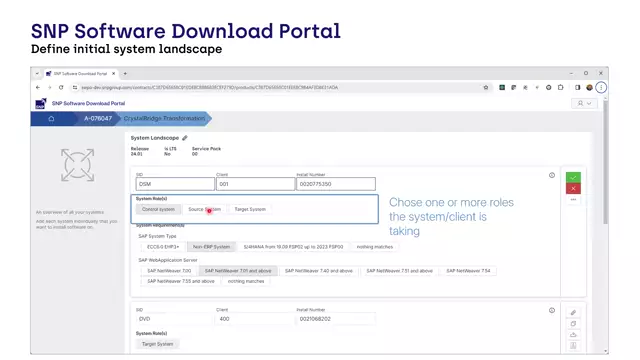640x360 pixels.
Task: Reload the page using the refresh icon
Action: (61, 87)
